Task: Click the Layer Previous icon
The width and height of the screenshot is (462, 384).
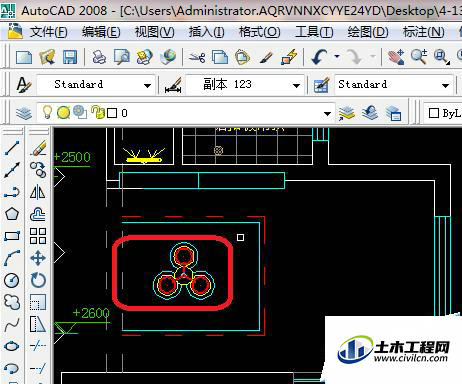Action: 370,113
